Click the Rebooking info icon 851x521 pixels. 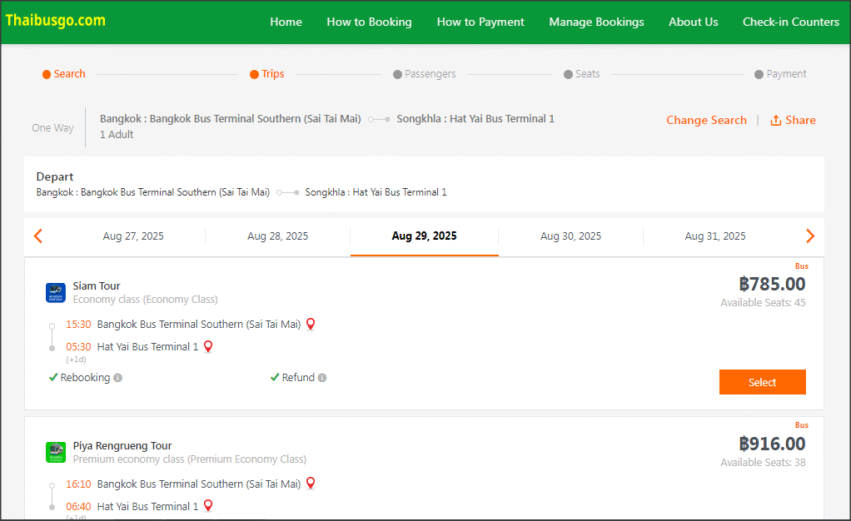click(118, 378)
